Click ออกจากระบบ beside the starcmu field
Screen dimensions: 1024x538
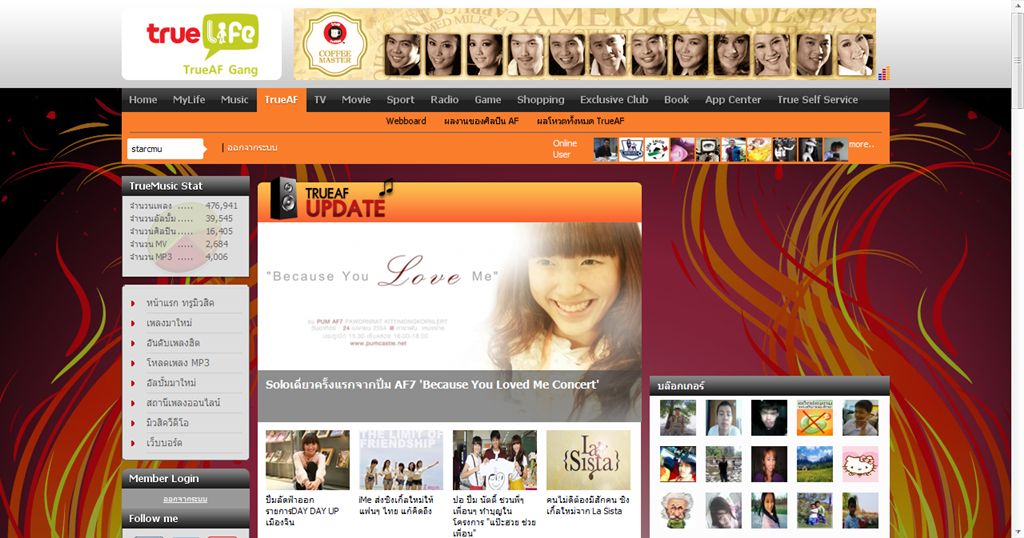point(252,148)
